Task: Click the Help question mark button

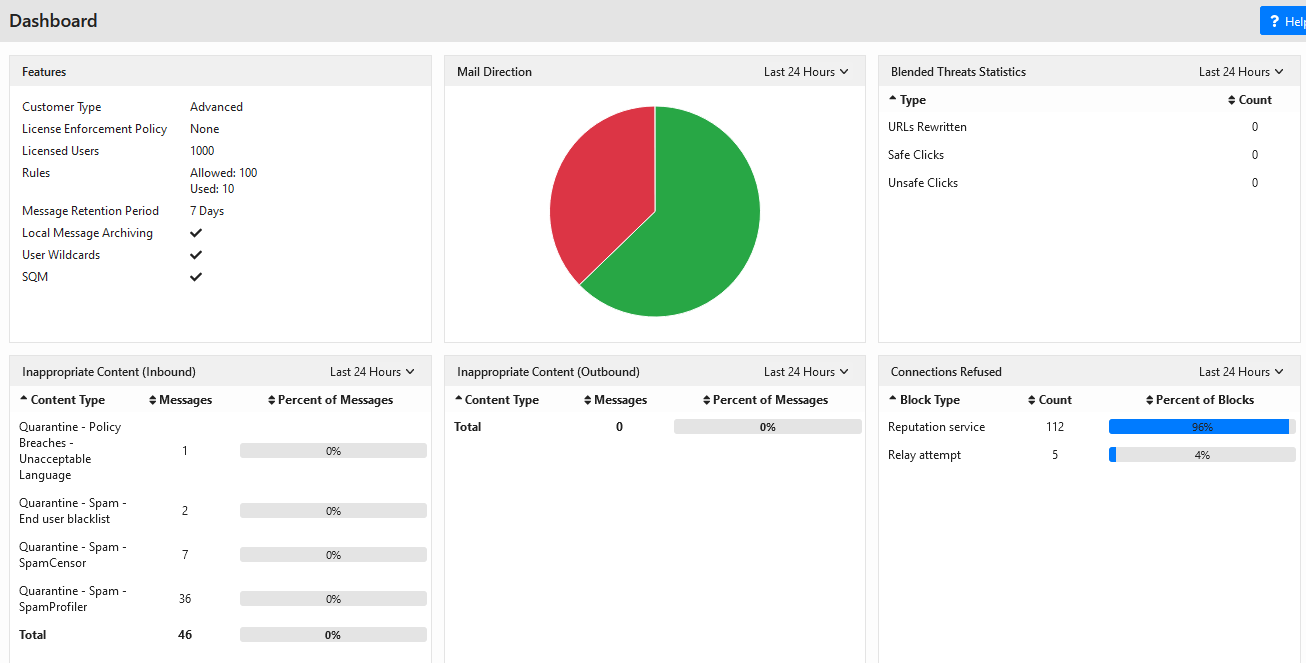Action: coord(1284,21)
